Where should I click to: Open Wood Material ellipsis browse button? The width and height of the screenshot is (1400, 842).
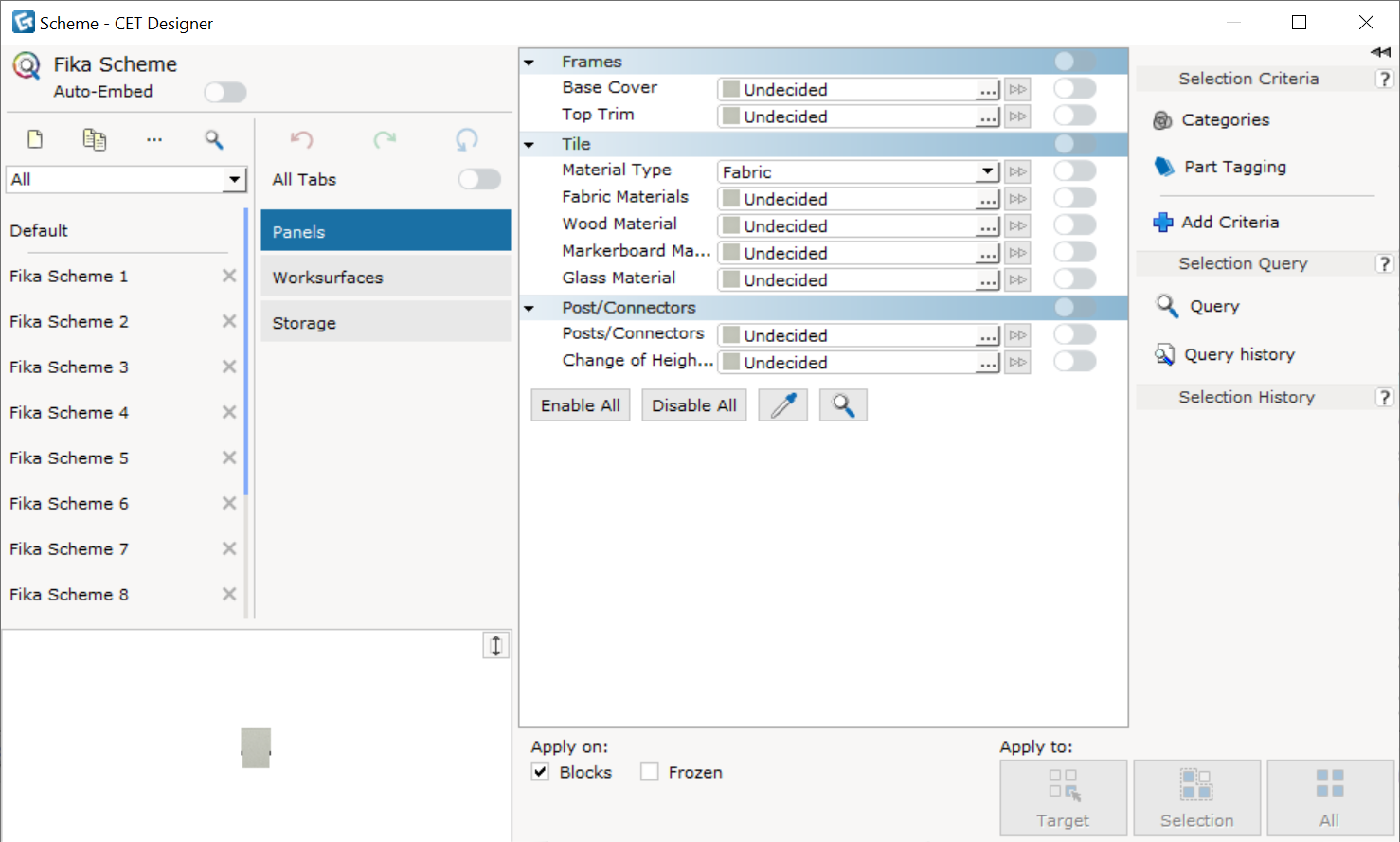[x=988, y=226]
